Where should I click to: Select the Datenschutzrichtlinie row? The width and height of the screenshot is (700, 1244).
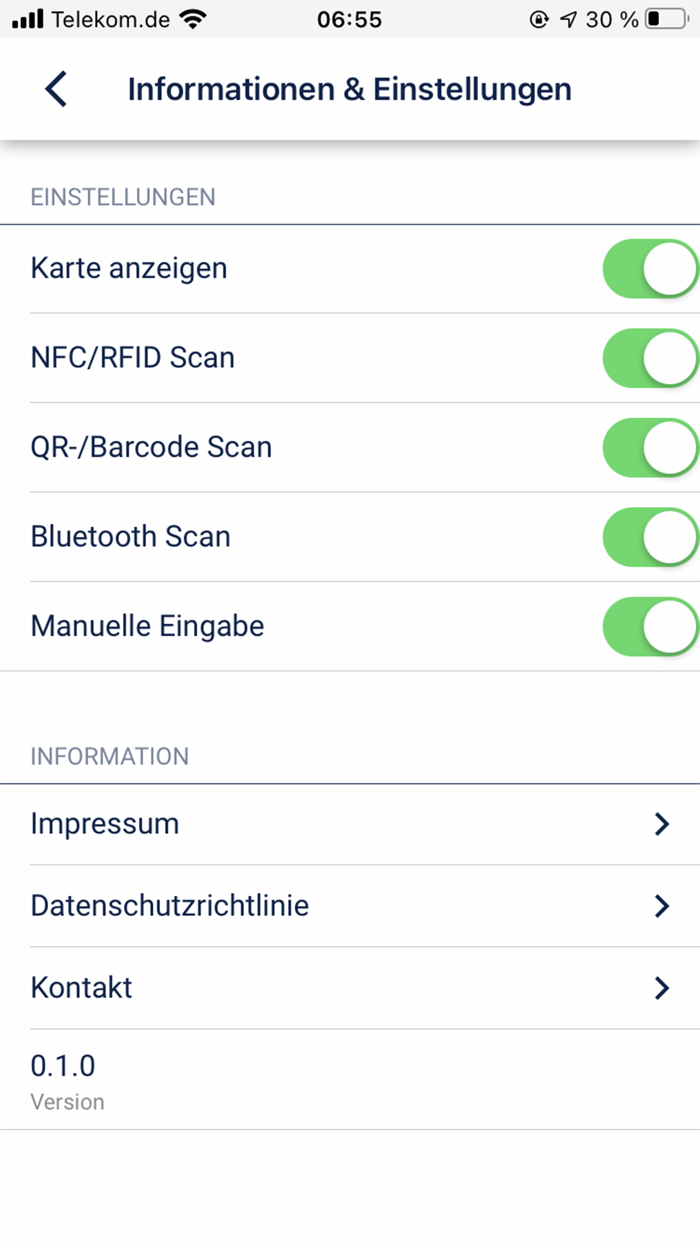click(x=350, y=906)
